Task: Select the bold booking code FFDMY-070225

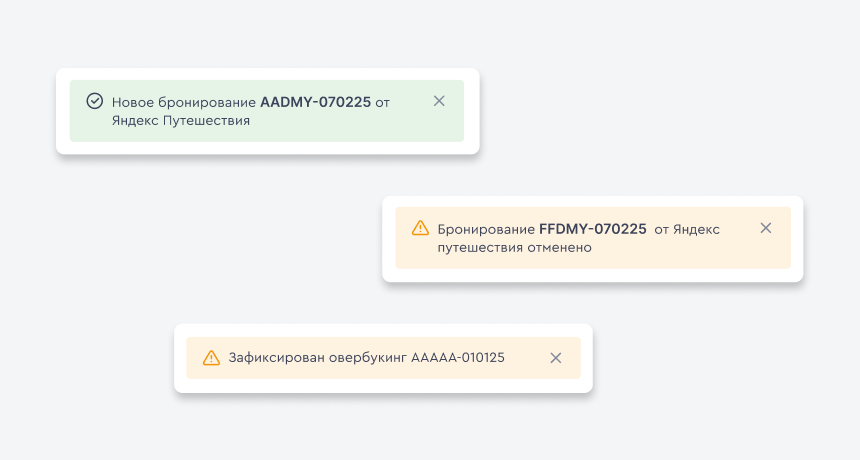Action: pos(593,229)
